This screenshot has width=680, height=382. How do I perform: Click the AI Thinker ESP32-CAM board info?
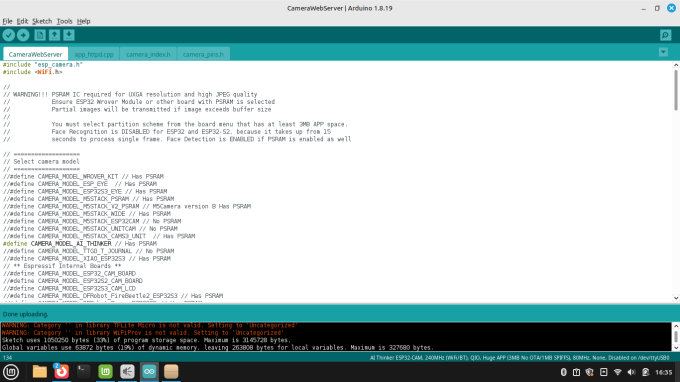coord(520,358)
